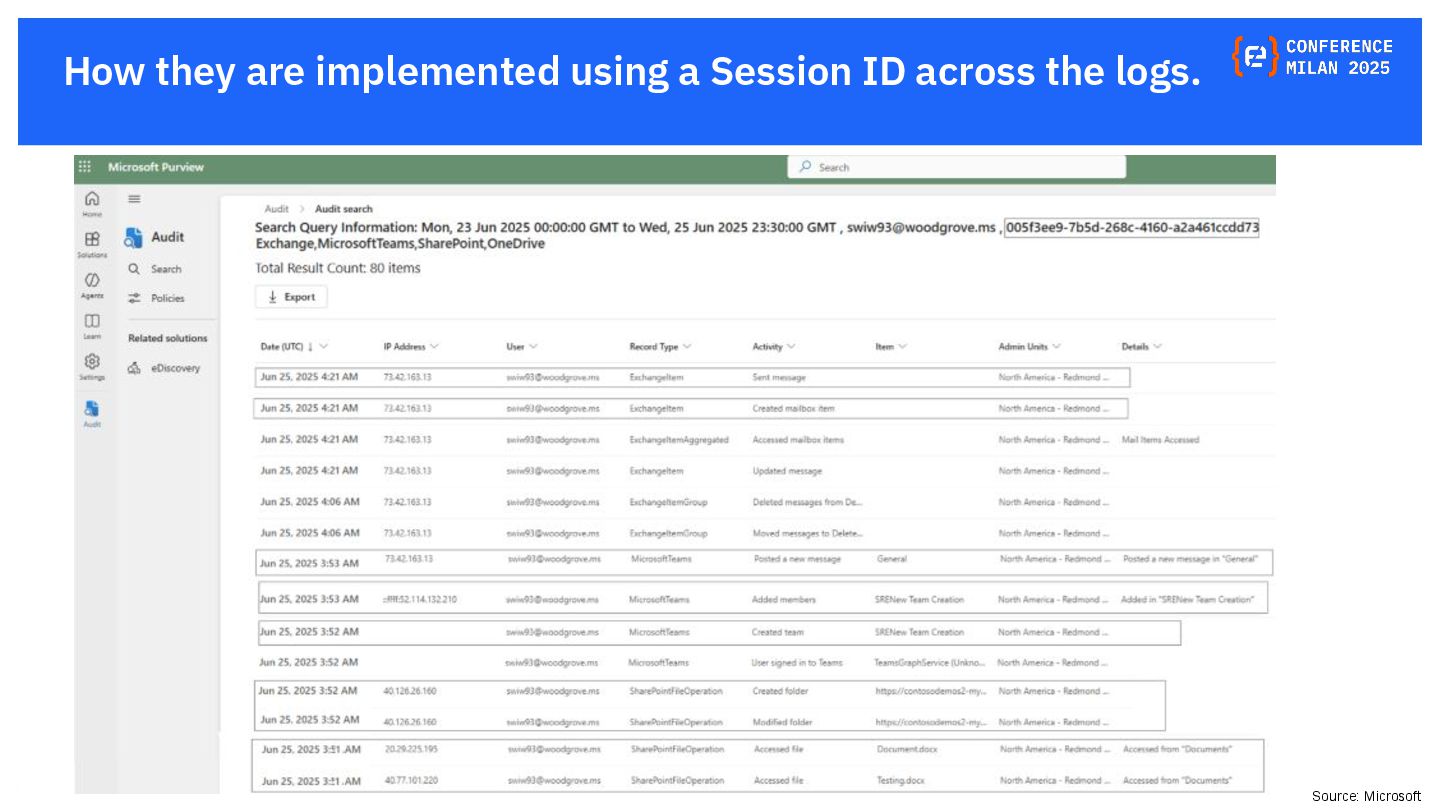This screenshot has height=810, width=1440.
Task: Open eDiscovery related solution
Action: click(164, 368)
